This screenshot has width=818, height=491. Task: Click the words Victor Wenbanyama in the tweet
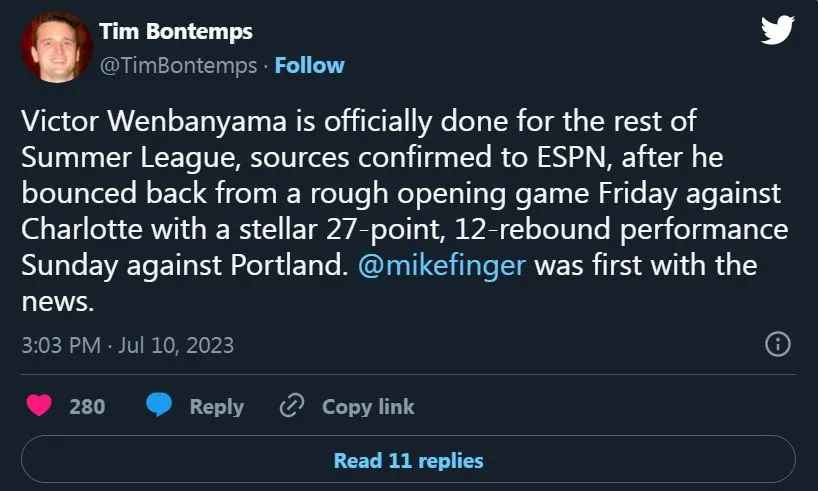(159, 123)
